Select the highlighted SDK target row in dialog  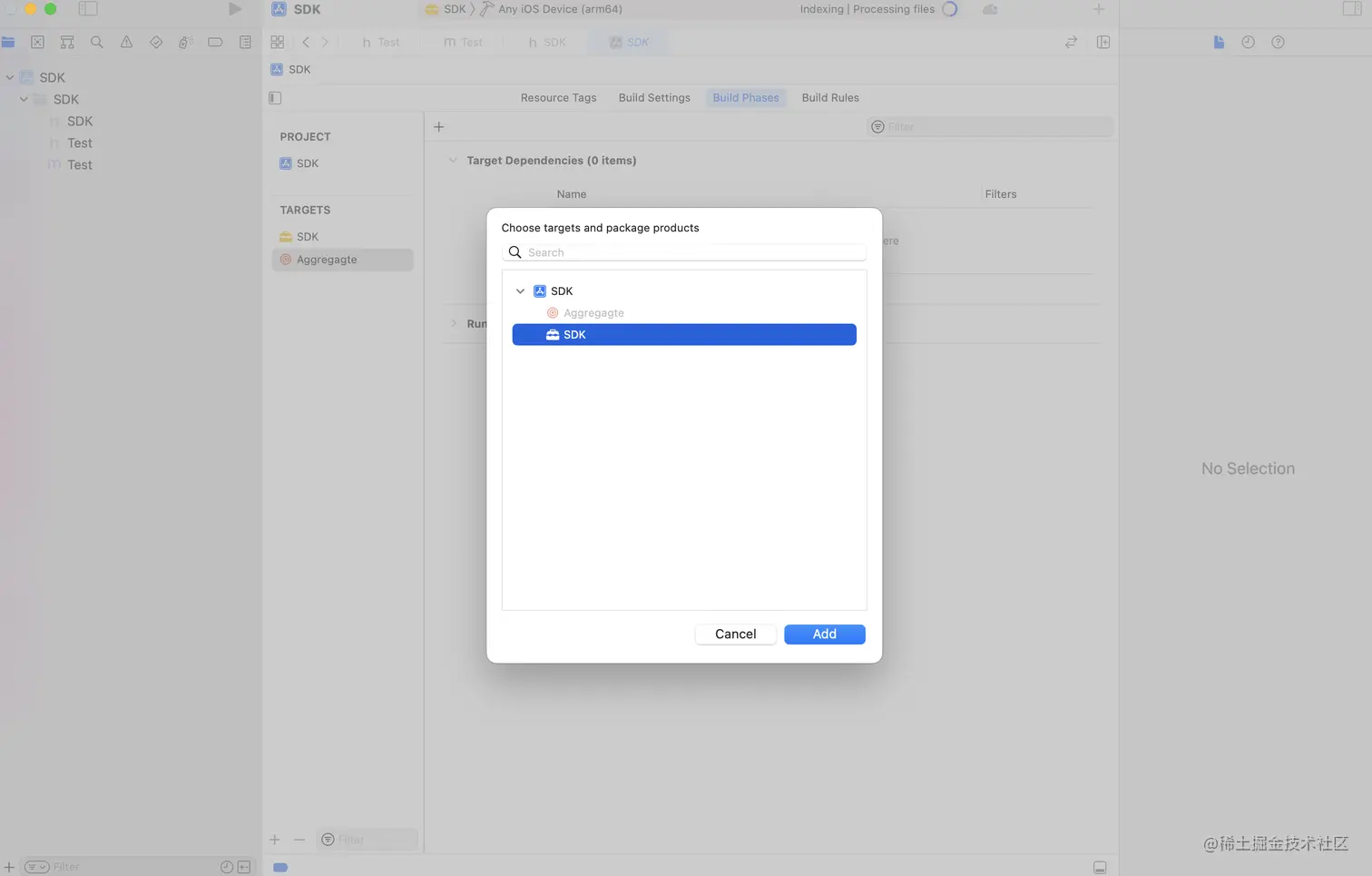tap(684, 335)
